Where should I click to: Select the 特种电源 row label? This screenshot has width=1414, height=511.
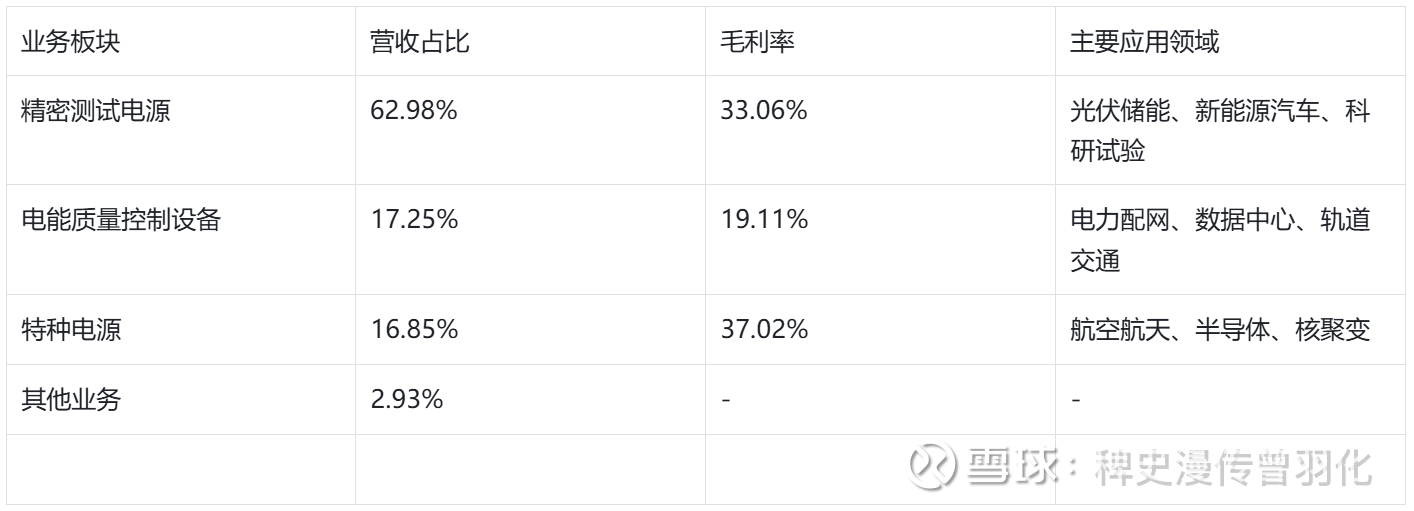coord(71,329)
